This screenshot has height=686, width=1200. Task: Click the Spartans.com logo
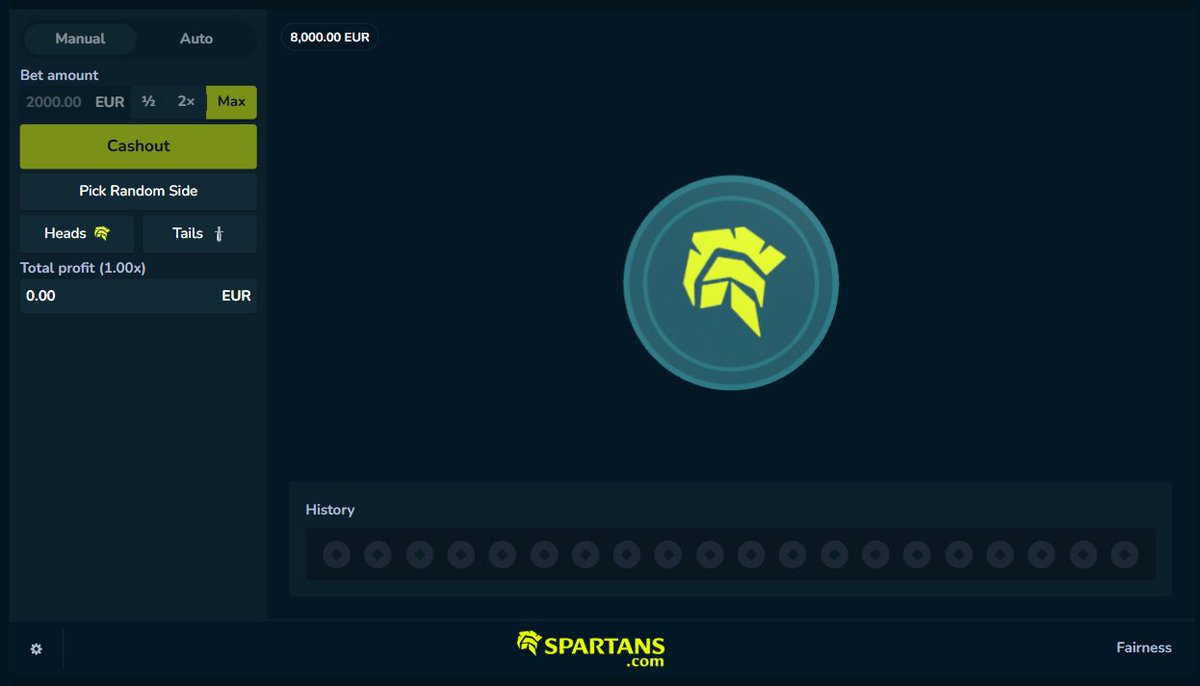click(x=591, y=649)
